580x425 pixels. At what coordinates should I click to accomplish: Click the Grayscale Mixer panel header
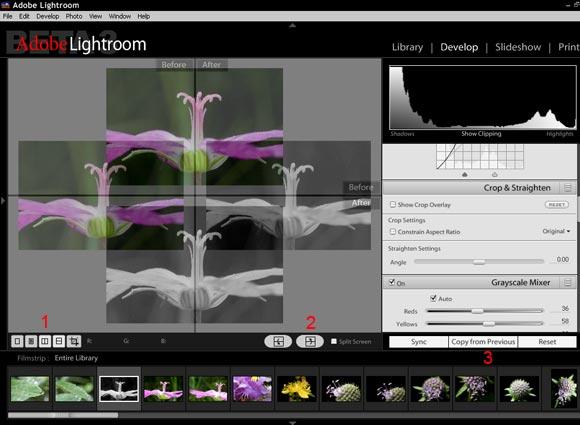pyautogui.click(x=479, y=283)
